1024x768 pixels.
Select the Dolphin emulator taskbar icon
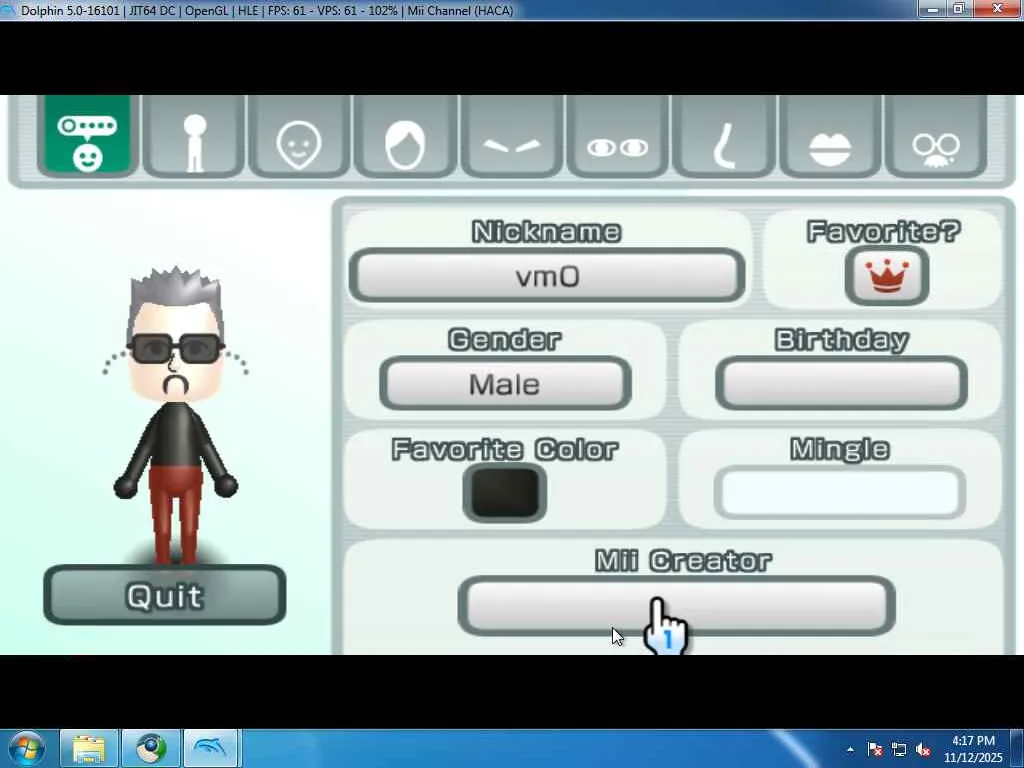[213, 748]
